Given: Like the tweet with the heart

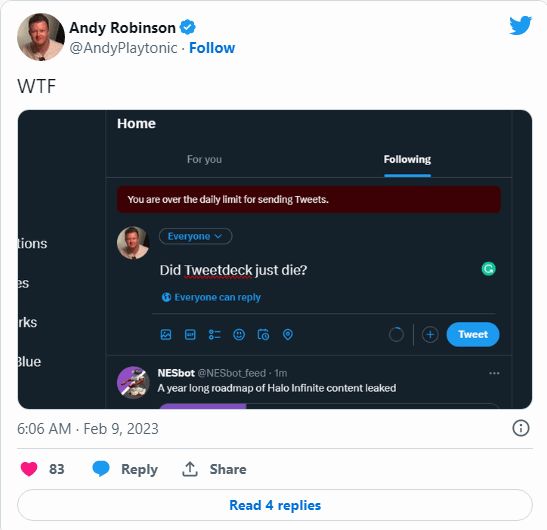Looking at the screenshot, I should 29,469.
